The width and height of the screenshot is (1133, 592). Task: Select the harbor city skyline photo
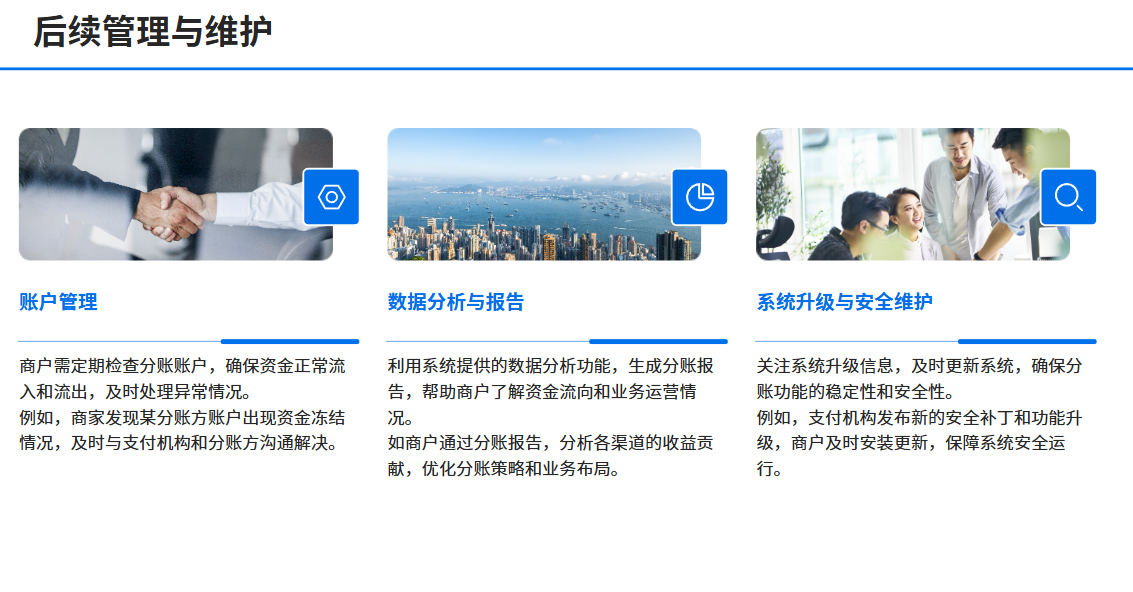tap(530, 194)
